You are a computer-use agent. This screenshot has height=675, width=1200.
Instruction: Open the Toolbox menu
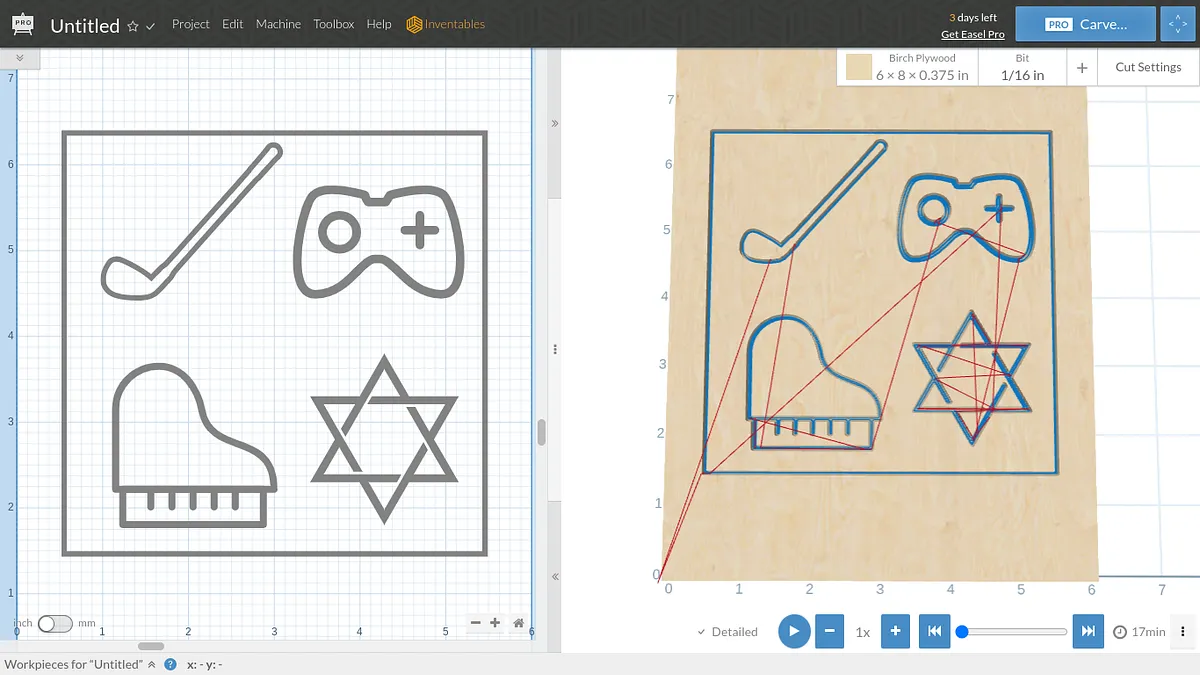(x=333, y=24)
